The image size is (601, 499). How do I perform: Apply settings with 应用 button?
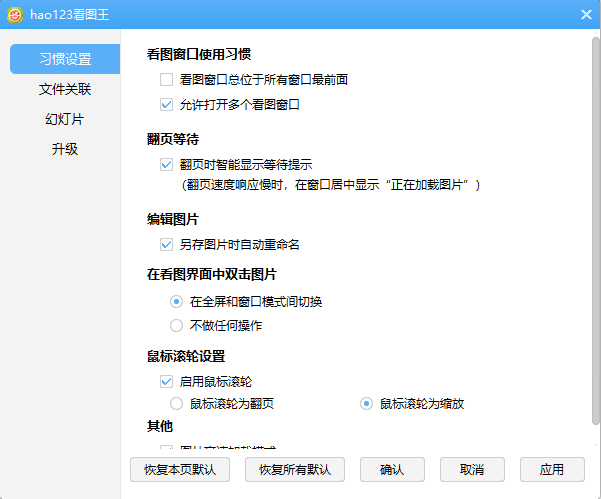point(552,469)
